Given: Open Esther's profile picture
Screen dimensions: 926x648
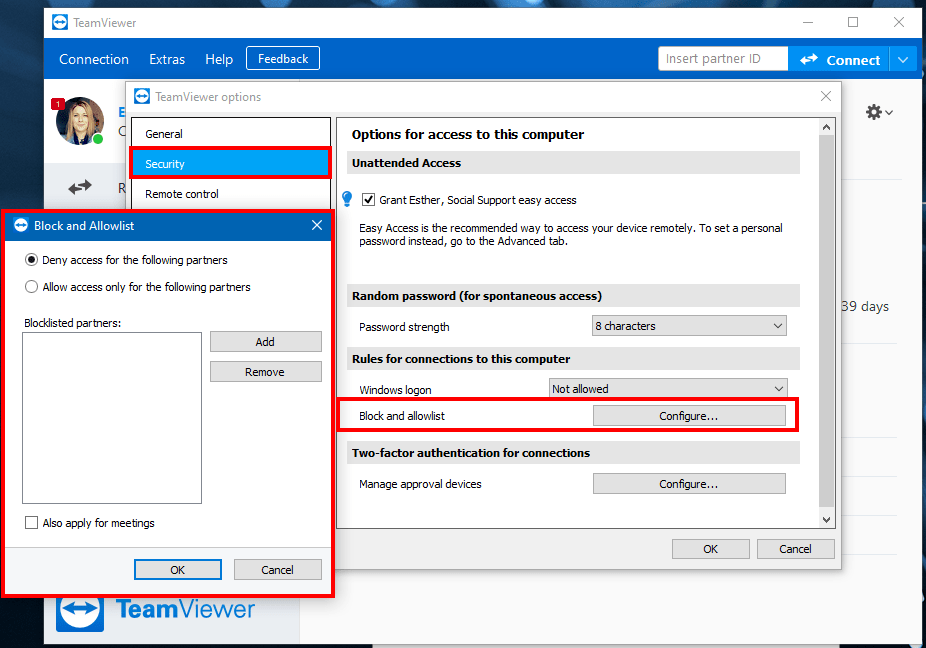Looking at the screenshot, I should coord(80,120).
